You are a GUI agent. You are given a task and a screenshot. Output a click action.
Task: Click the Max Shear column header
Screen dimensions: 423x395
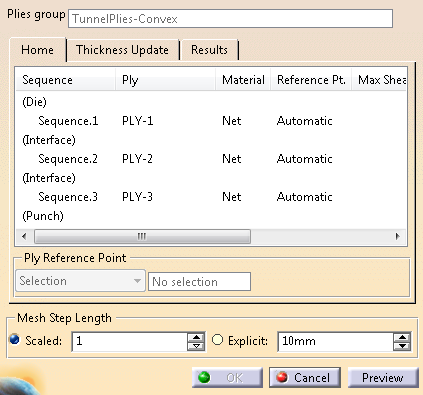point(379,80)
